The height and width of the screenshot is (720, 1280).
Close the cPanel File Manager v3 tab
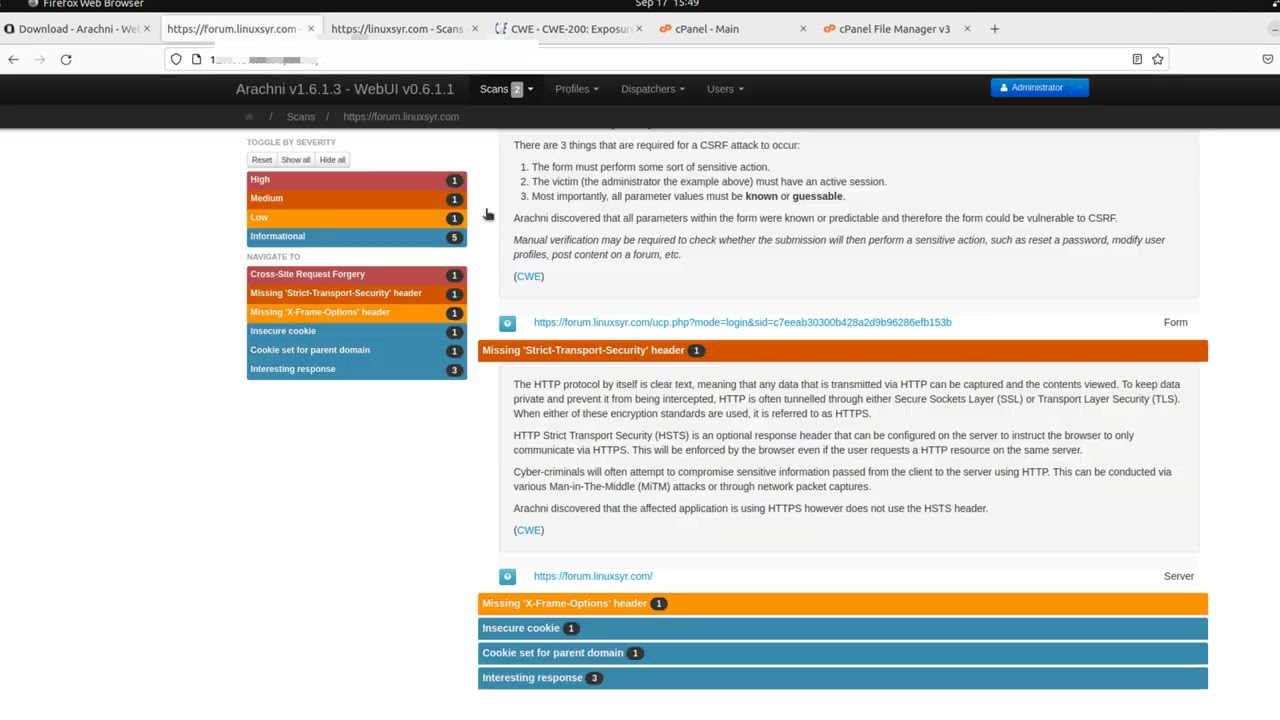click(x=967, y=29)
